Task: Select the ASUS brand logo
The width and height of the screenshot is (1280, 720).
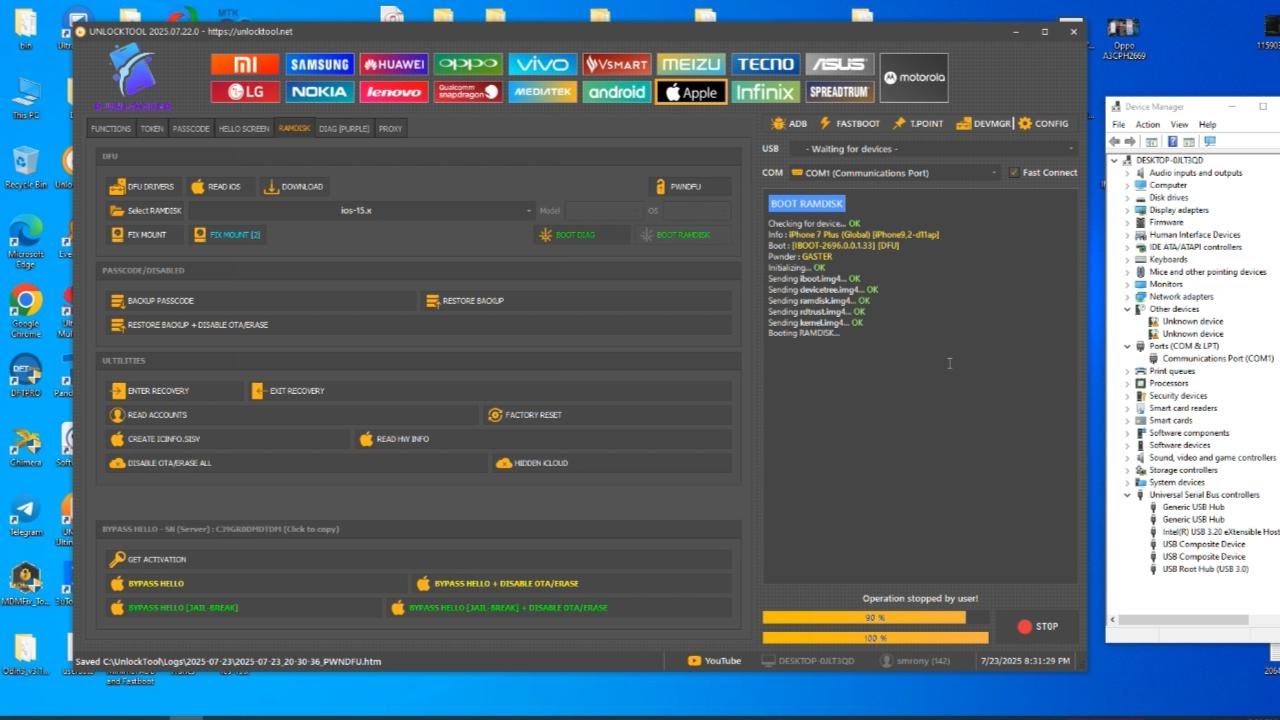Action: coord(840,64)
